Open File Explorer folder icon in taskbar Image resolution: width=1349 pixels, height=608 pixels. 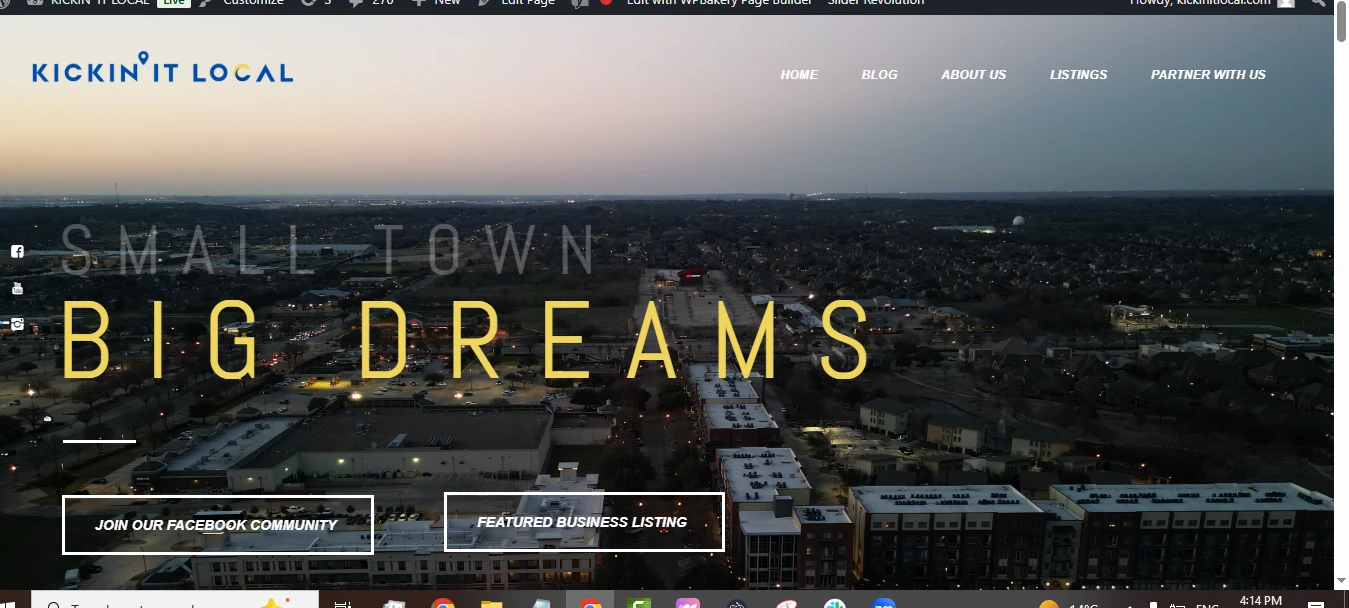491,603
